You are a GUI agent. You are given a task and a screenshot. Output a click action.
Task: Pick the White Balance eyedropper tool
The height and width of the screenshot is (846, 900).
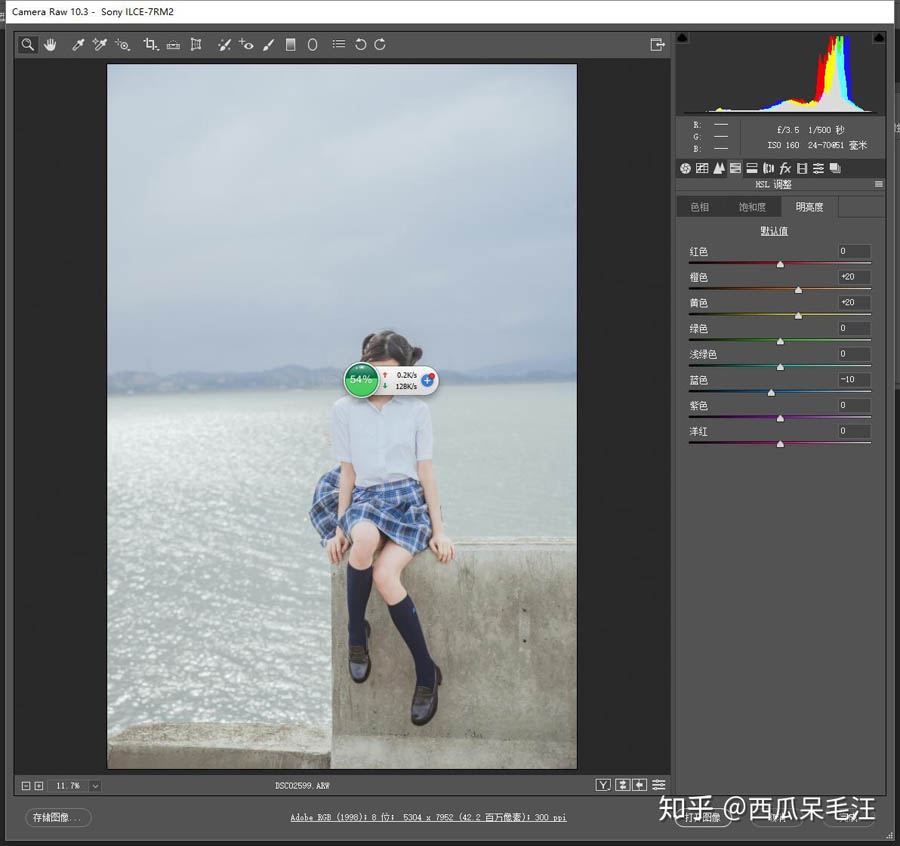(77, 44)
